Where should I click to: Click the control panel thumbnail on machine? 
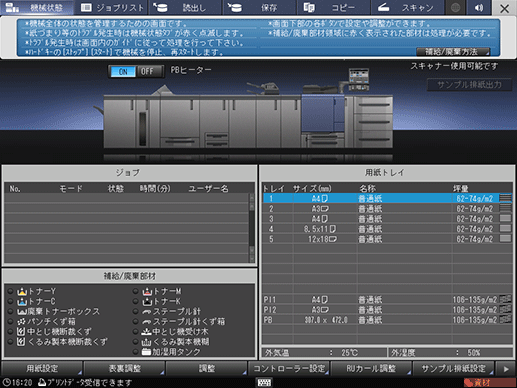click(359, 79)
